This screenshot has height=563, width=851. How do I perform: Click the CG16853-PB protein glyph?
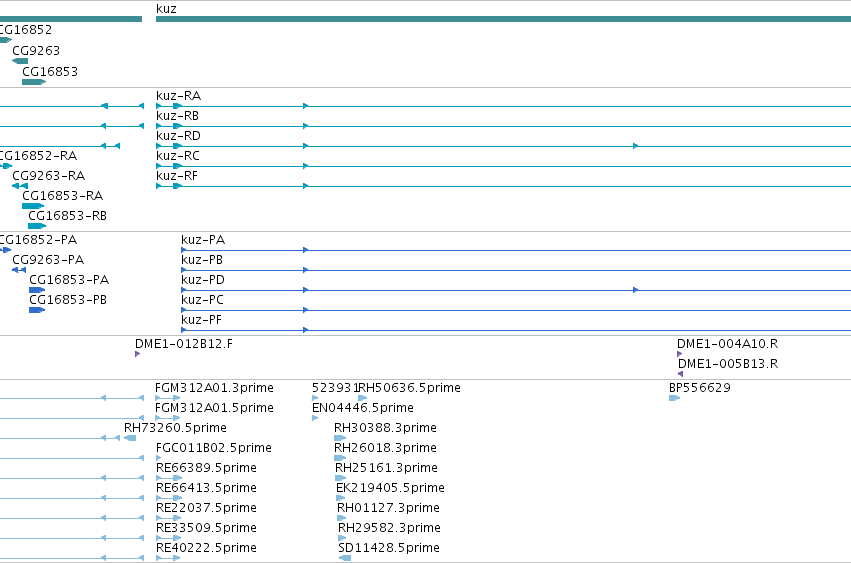(37, 310)
